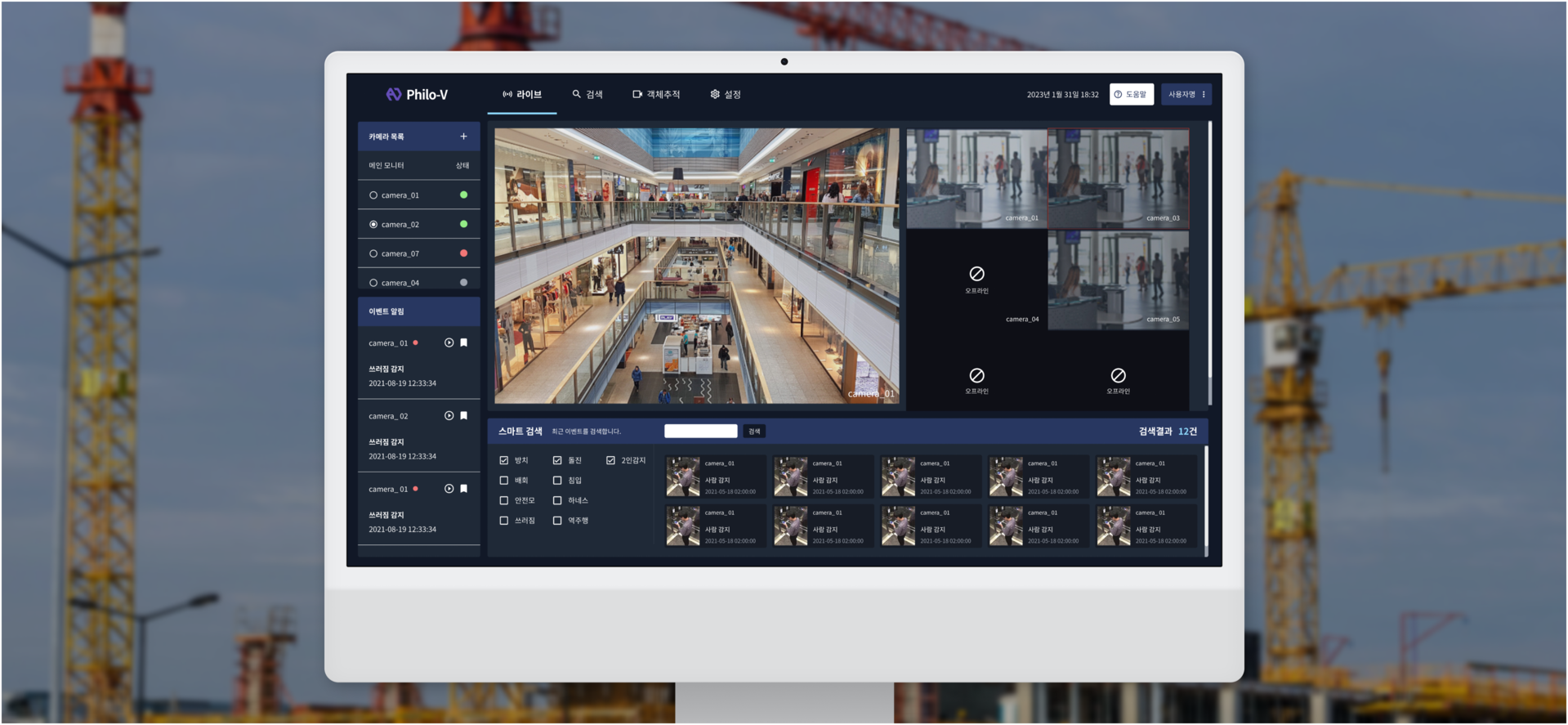Open the 검색 tab in top navigation
This screenshot has height=725, width=1568.
pos(587,95)
